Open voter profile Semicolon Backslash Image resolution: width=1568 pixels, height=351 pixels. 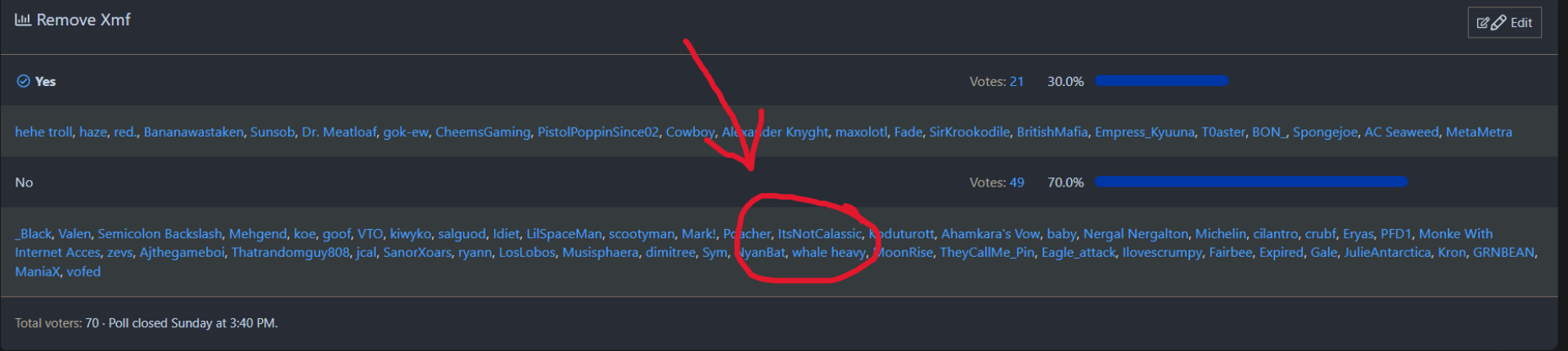pos(160,234)
